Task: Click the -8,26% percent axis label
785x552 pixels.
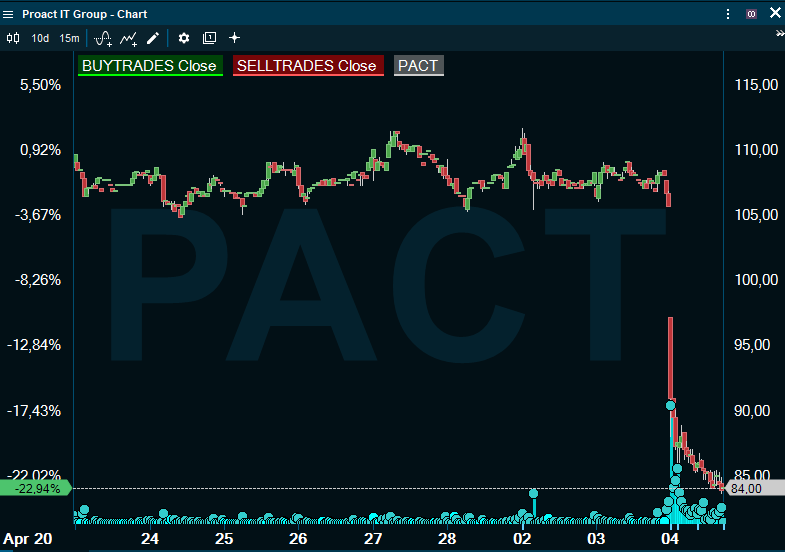Action: (x=38, y=280)
